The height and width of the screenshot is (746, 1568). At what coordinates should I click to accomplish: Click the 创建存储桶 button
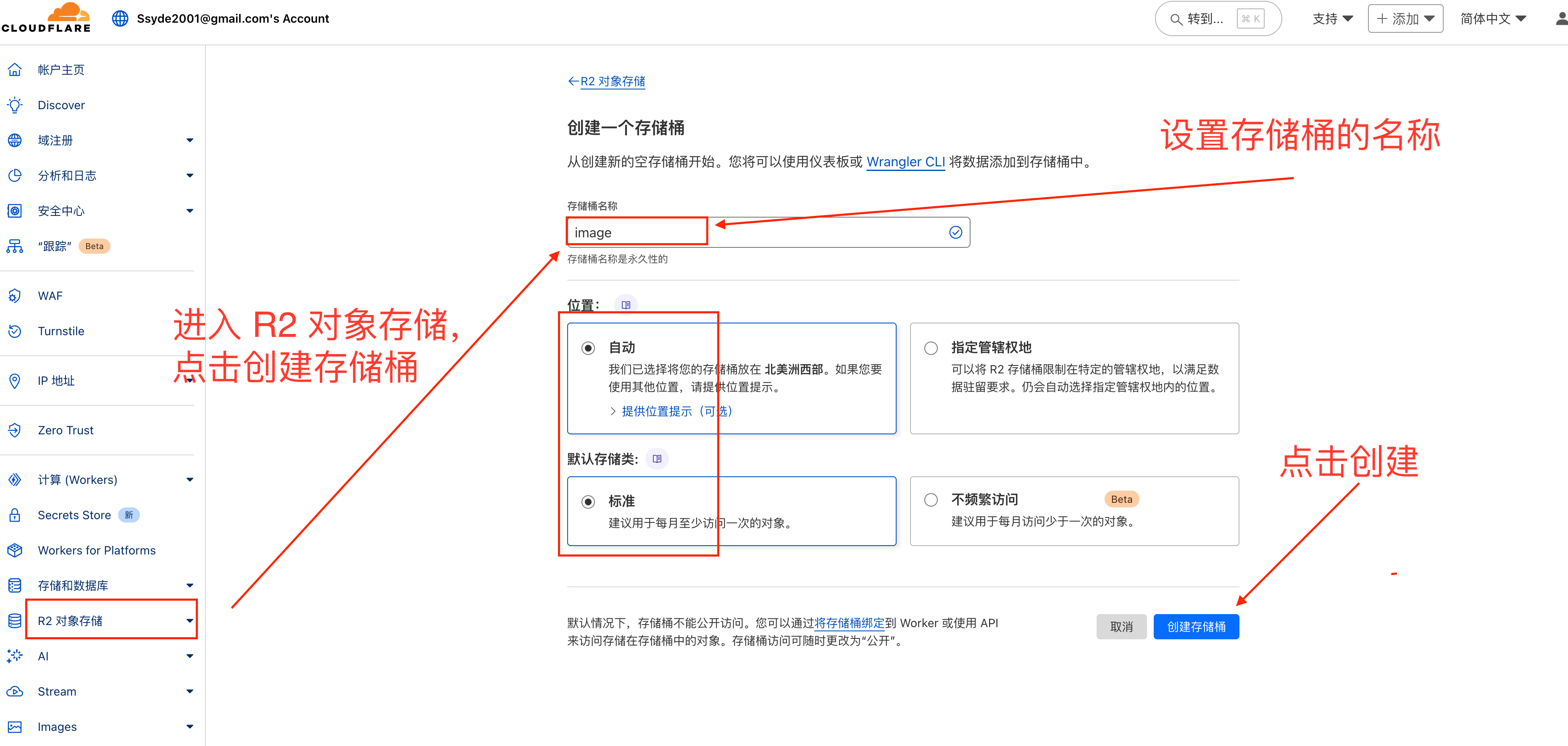pyautogui.click(x=1195, y=627)
